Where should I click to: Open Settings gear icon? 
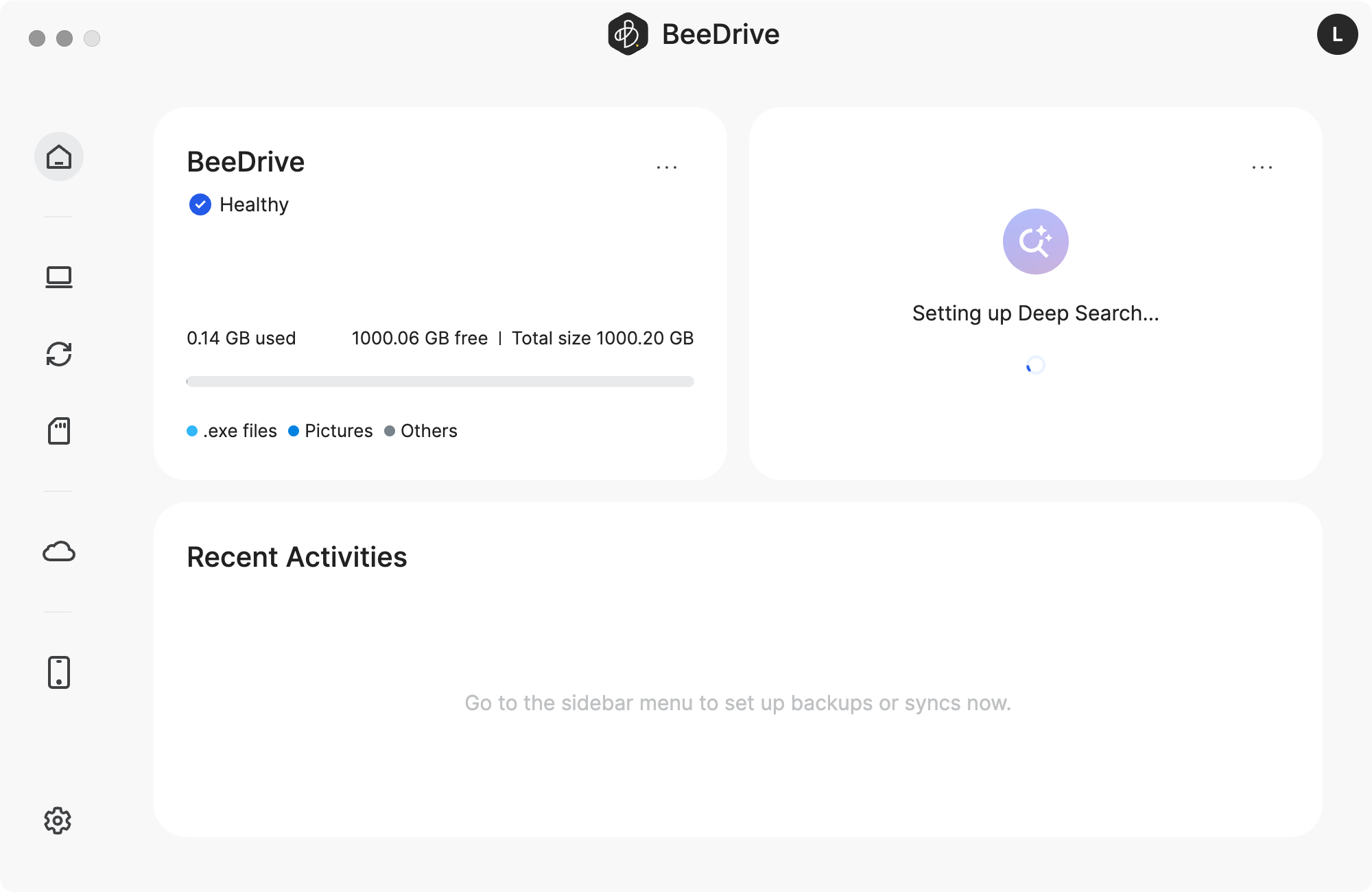pos(58,821)
